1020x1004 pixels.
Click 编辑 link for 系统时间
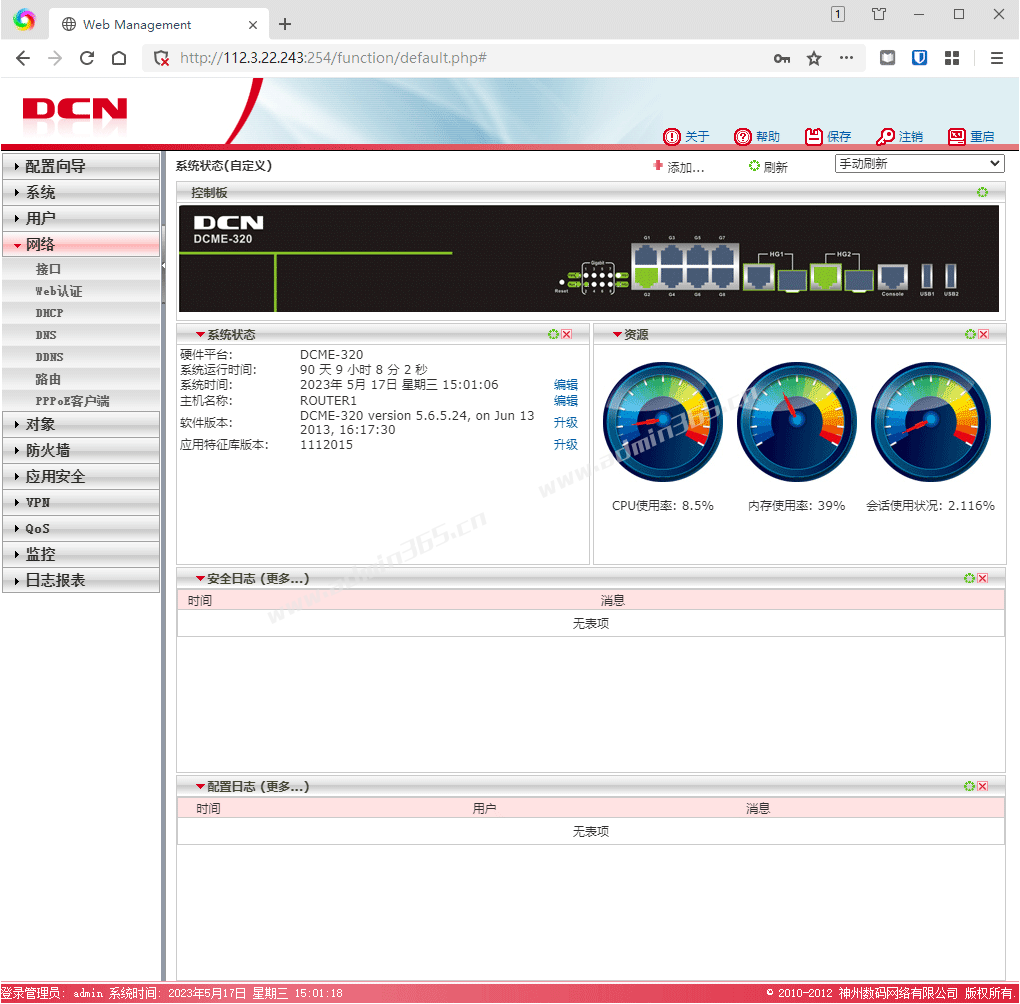(x=565, y=385)
